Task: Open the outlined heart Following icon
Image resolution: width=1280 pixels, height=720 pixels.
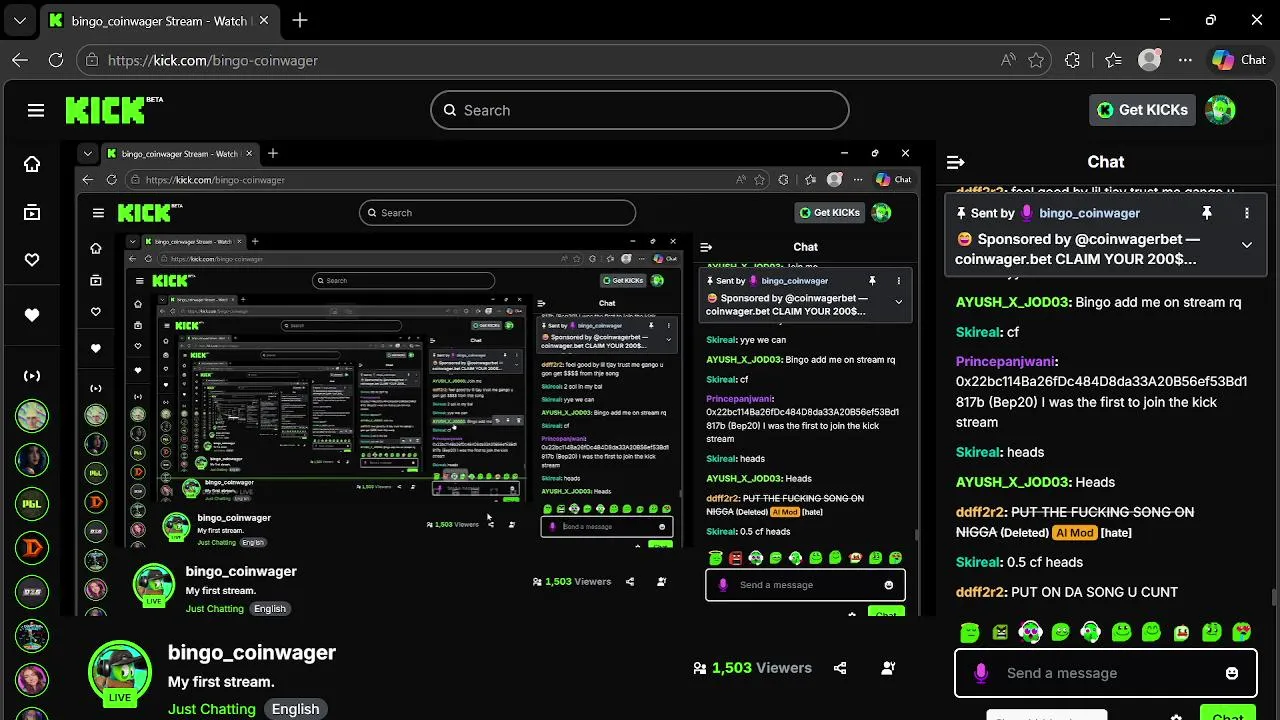Action: coord(32,260)
